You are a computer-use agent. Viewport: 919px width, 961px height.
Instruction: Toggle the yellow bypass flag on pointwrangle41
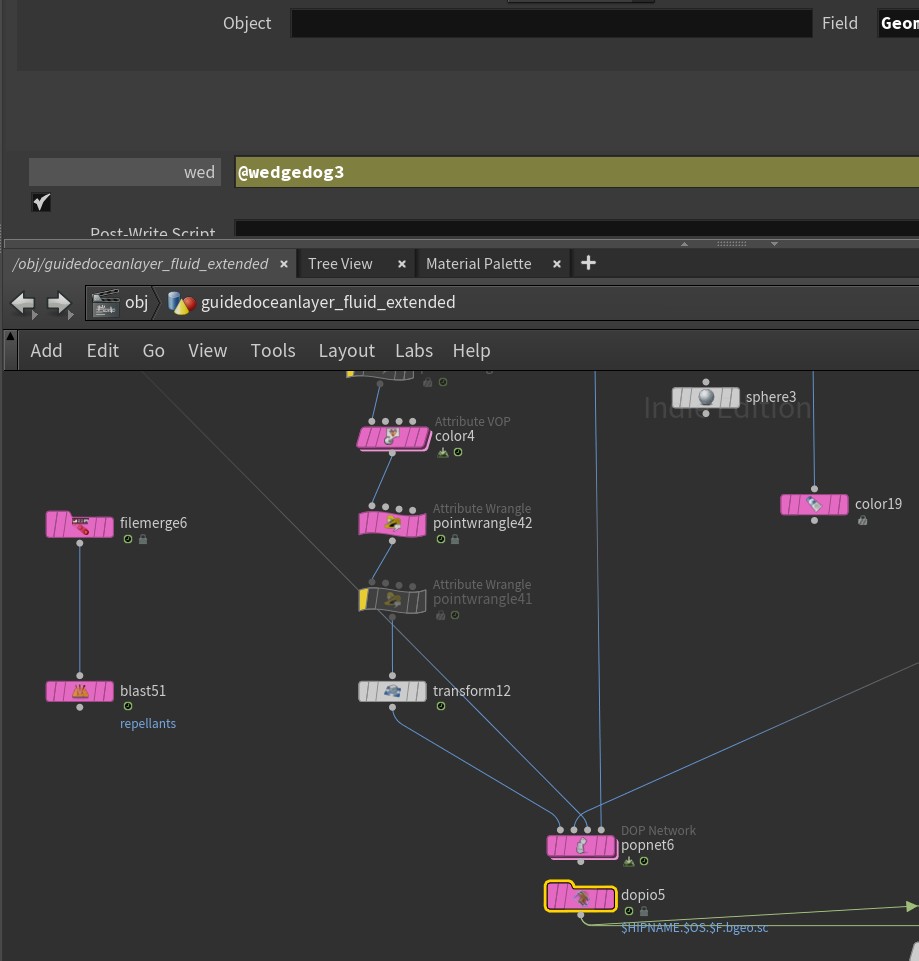click(363, 599)
